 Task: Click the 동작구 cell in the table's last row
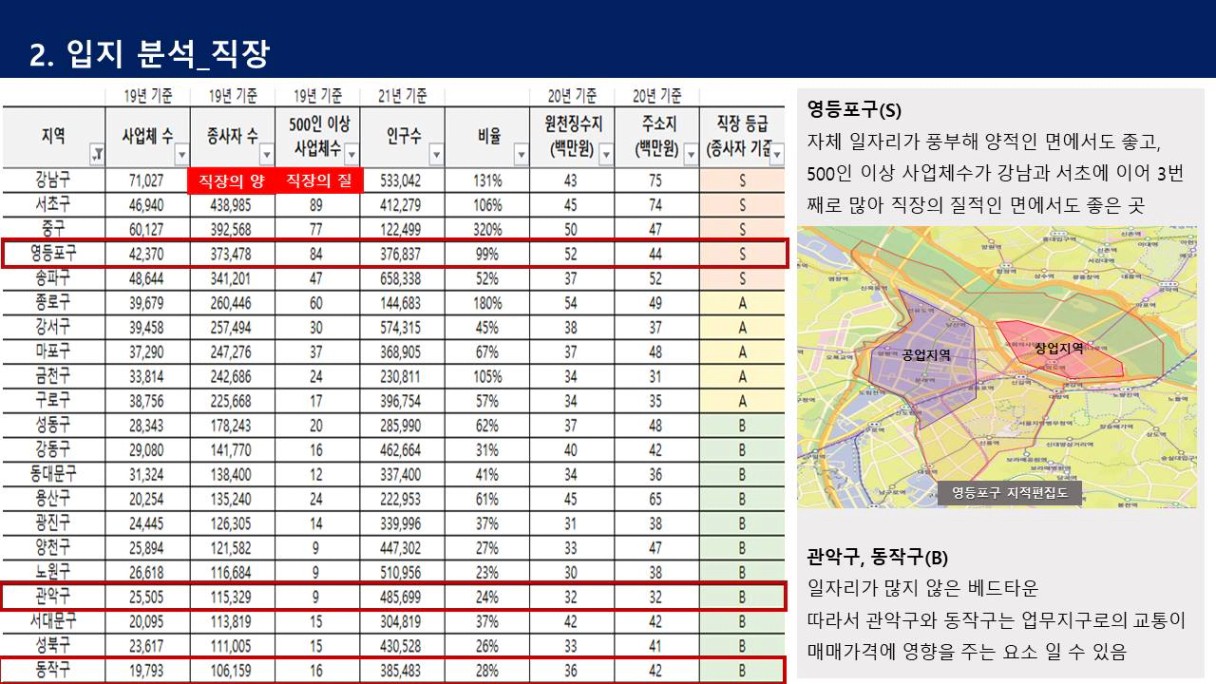coord(52,670)
